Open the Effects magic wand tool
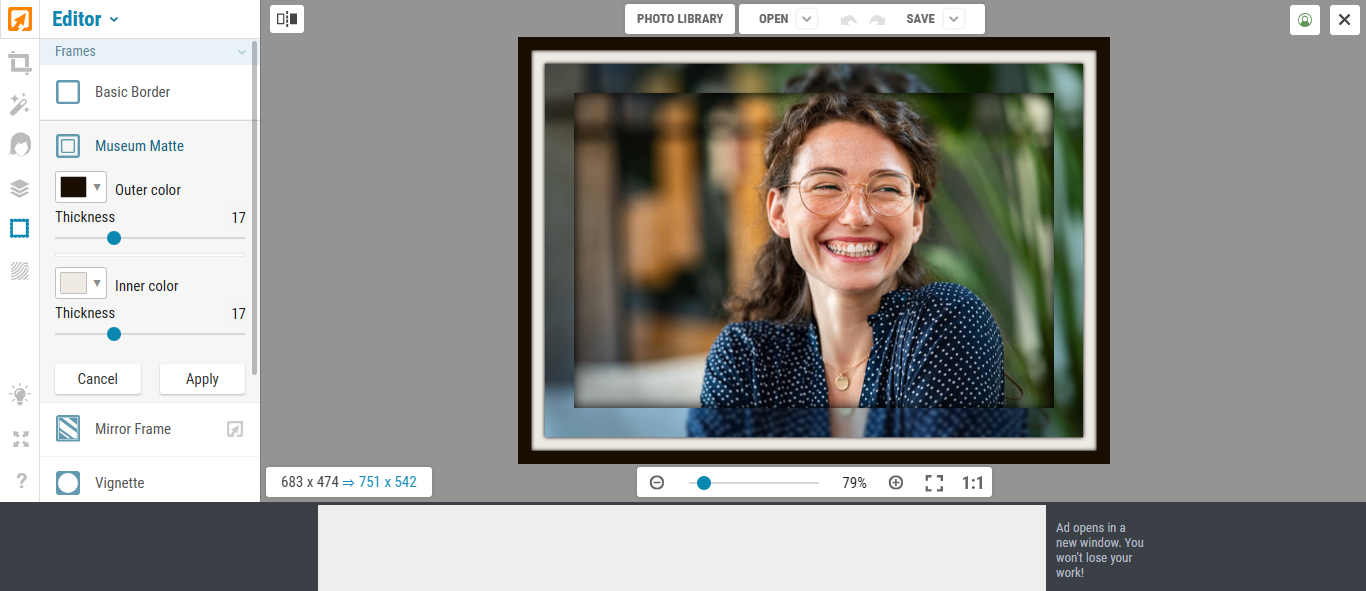 click(20, 104)
